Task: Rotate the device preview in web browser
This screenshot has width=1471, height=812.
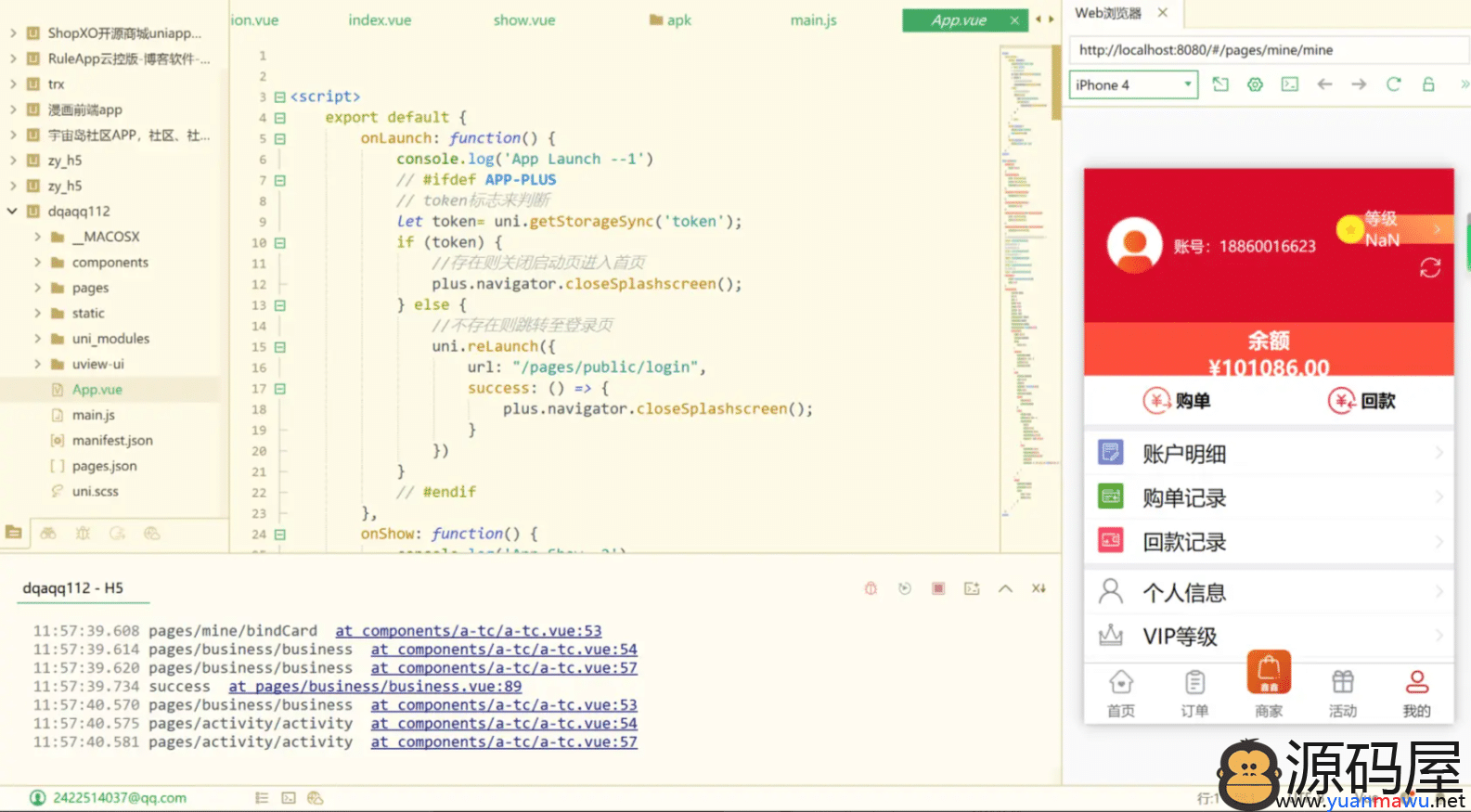Action: pos(1220,84)
